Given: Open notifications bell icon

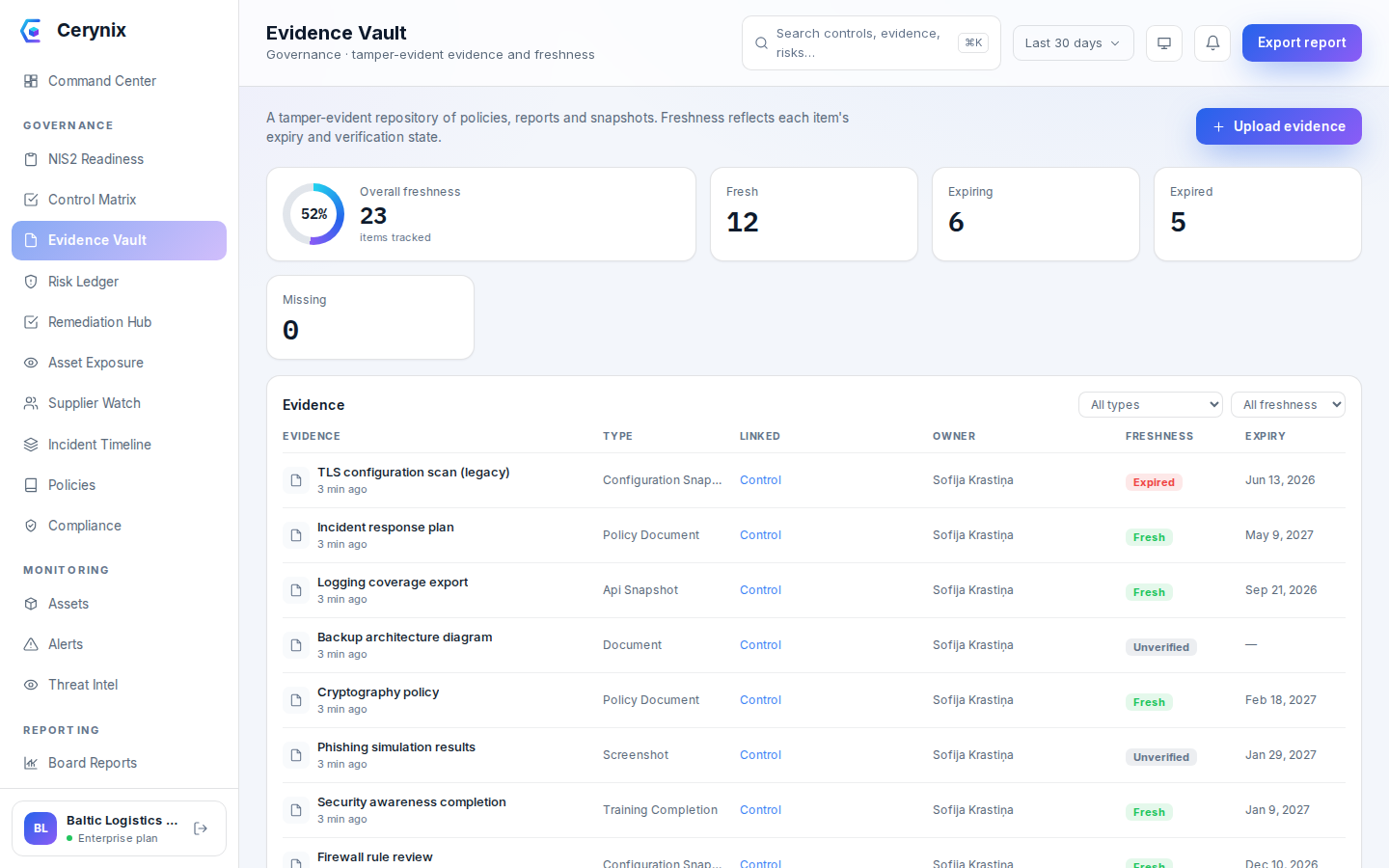Looking at the screenshot, I should (x=1212, y=42).
